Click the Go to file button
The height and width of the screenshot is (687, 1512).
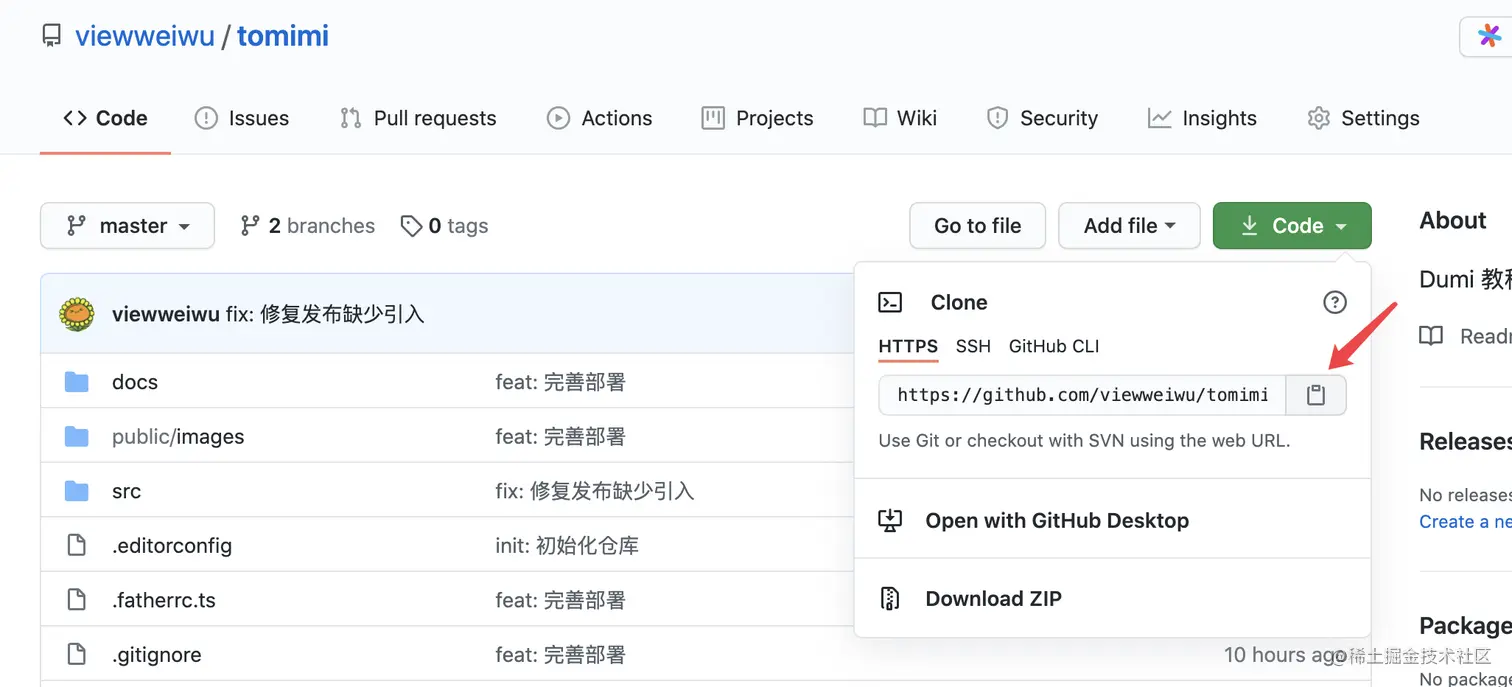pyautogui.click(x=978, y=226)
